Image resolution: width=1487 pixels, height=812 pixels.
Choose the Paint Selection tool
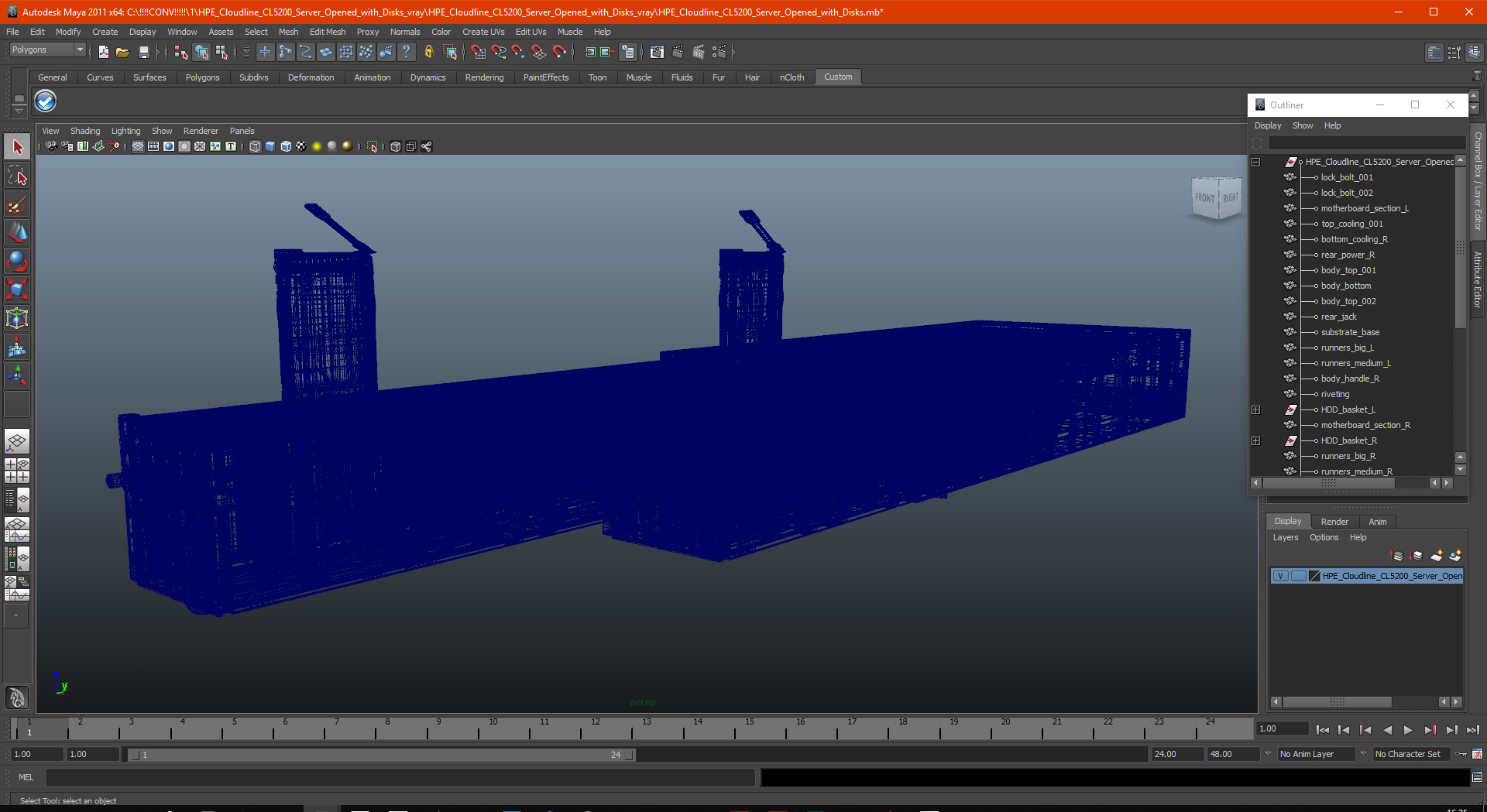17,204
